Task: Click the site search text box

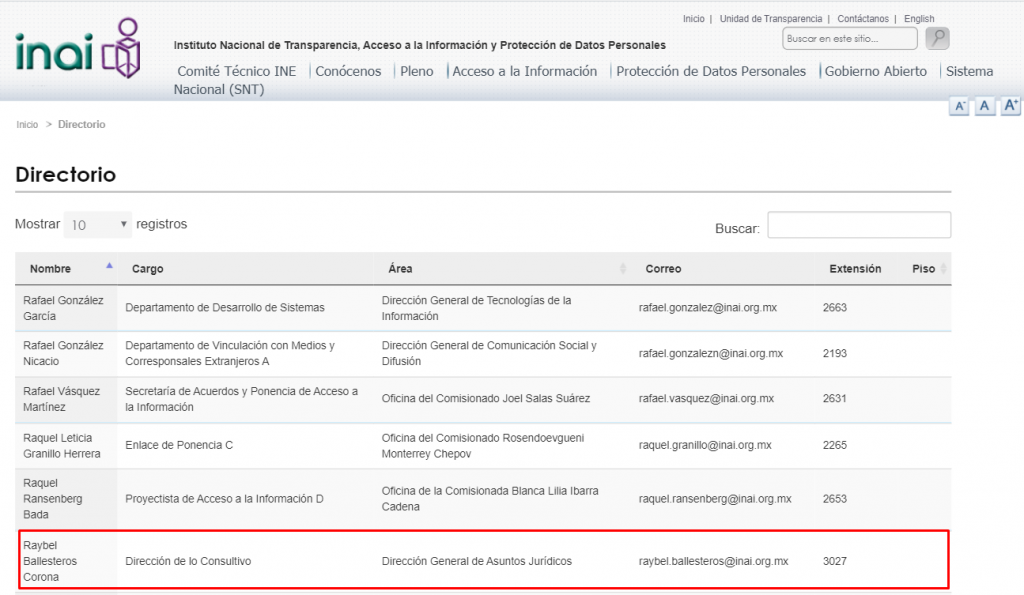Action: coord(849,39)
